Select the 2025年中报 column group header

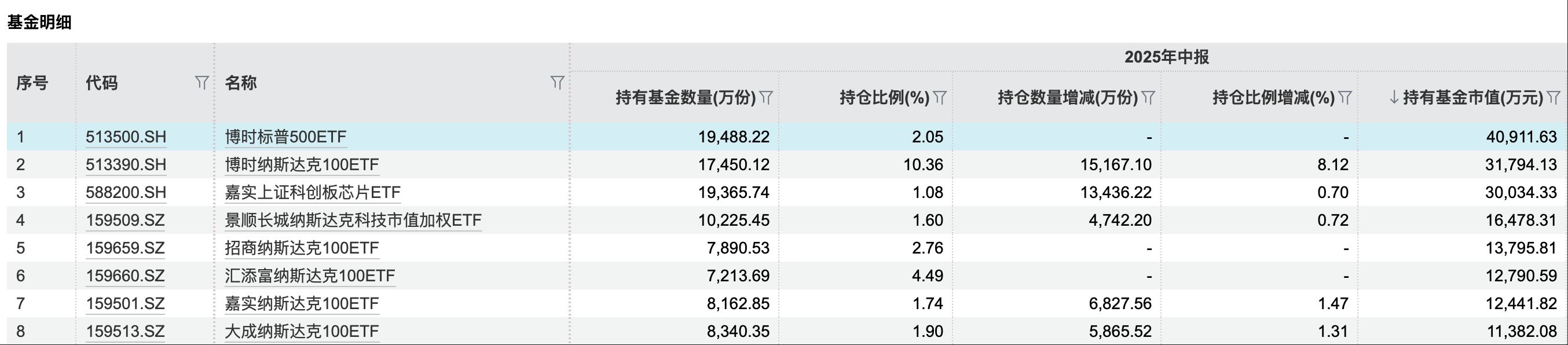[x=1166, y=57]
